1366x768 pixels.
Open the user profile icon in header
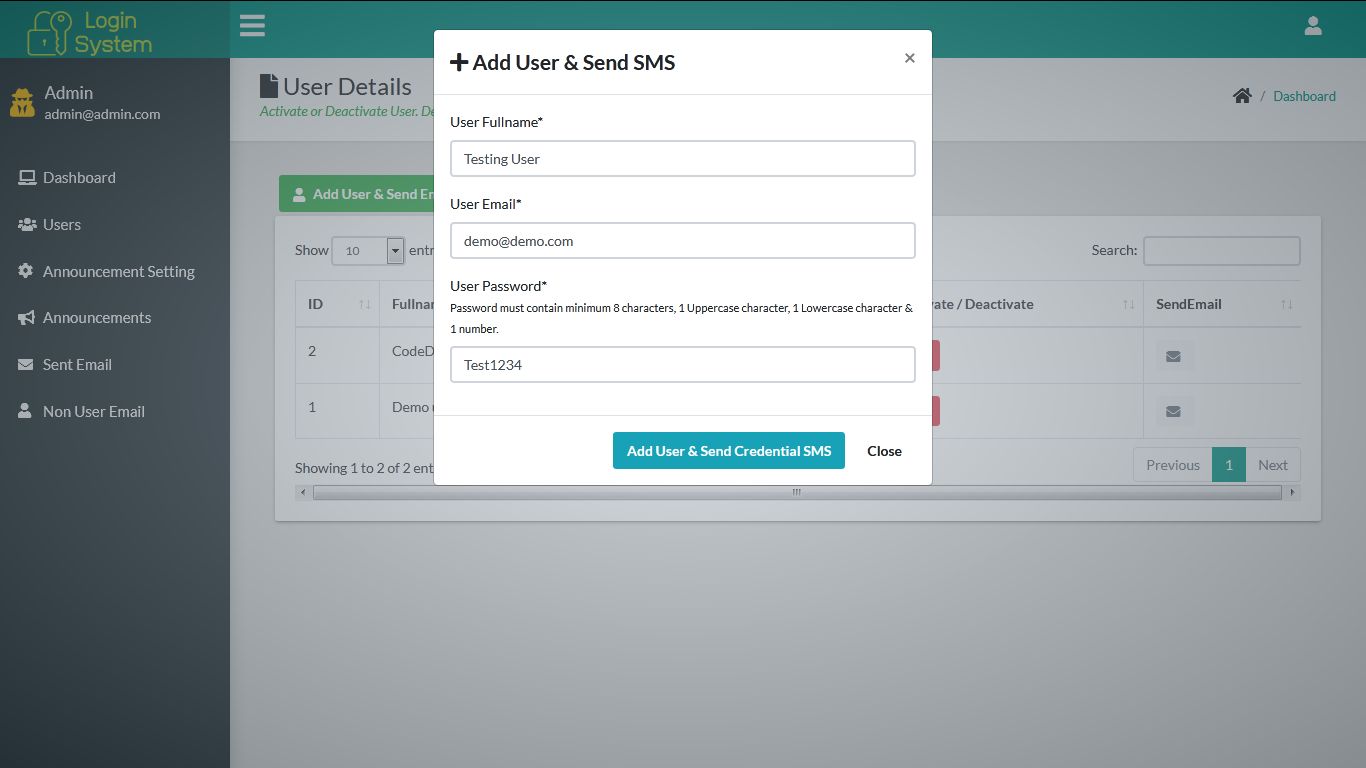click(1313, 26)
